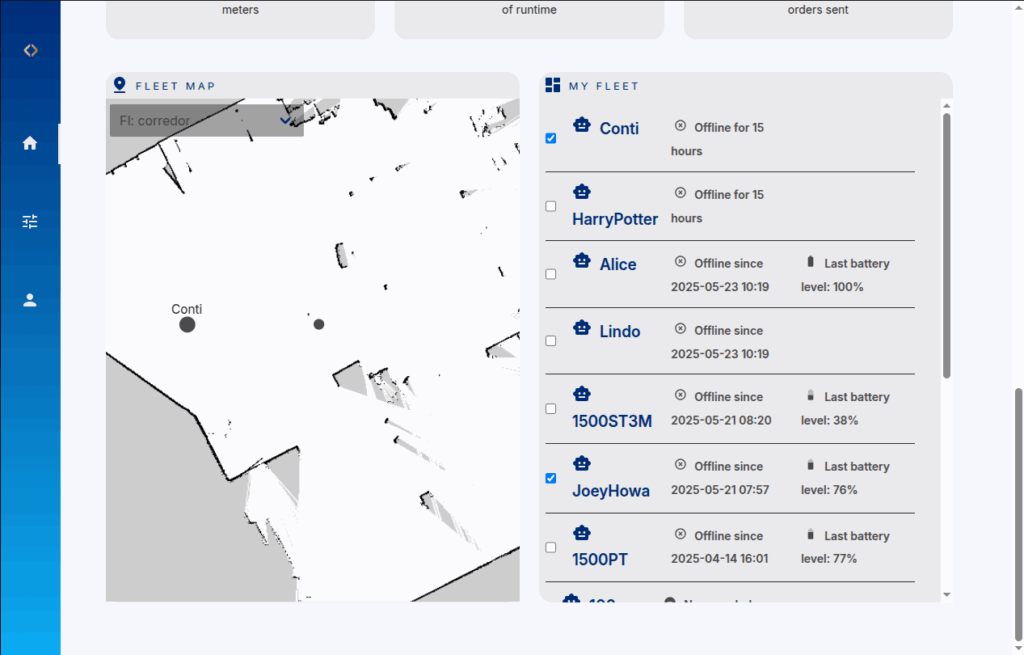
Task: Click the battery icon in 1500ST3M row
Action: [810, 395]
